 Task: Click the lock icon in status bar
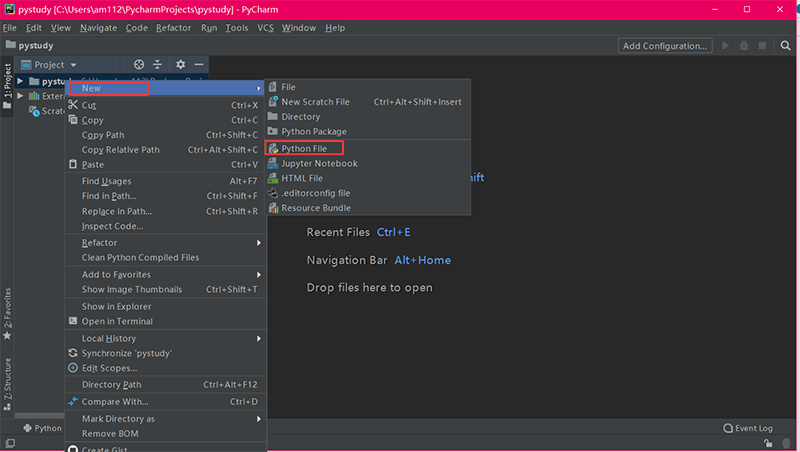tap(768, 443)
